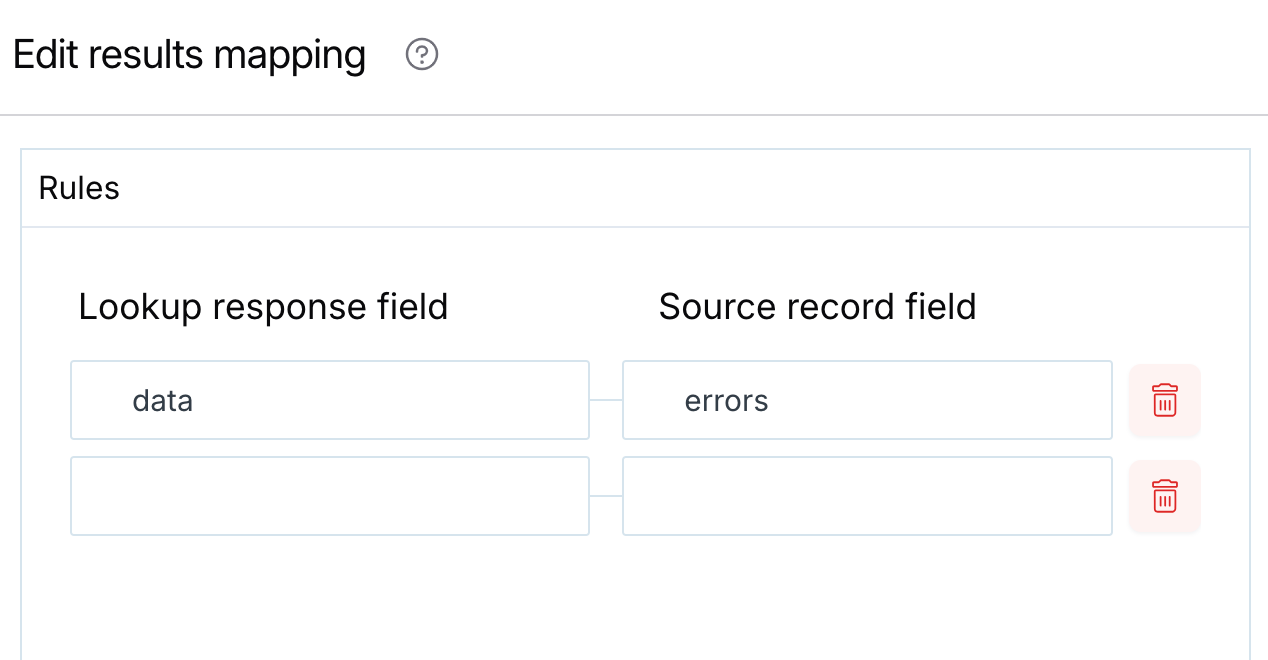Image resolution: width=1268 pixels, height=660 pixels.
Task: Click the Edit results mapping heading
Action: coord(189,55)
